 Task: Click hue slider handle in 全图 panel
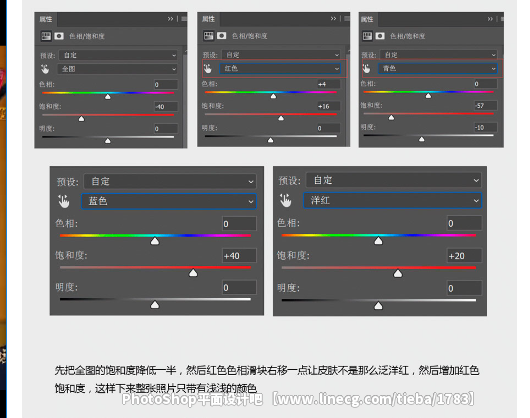pyautogui.click(x=107, y=97)
